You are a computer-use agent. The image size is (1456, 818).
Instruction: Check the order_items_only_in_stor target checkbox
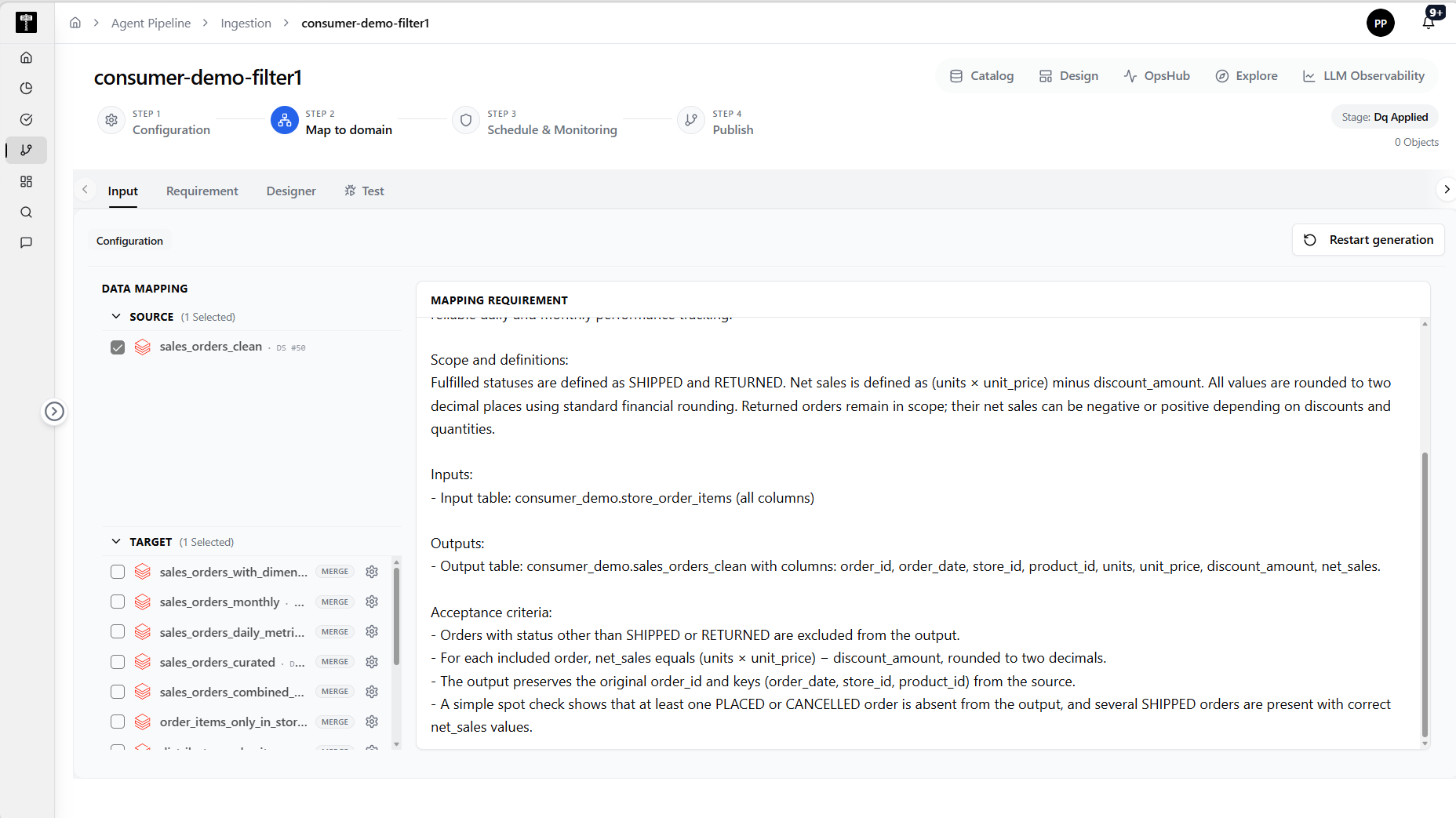point(118,722)
